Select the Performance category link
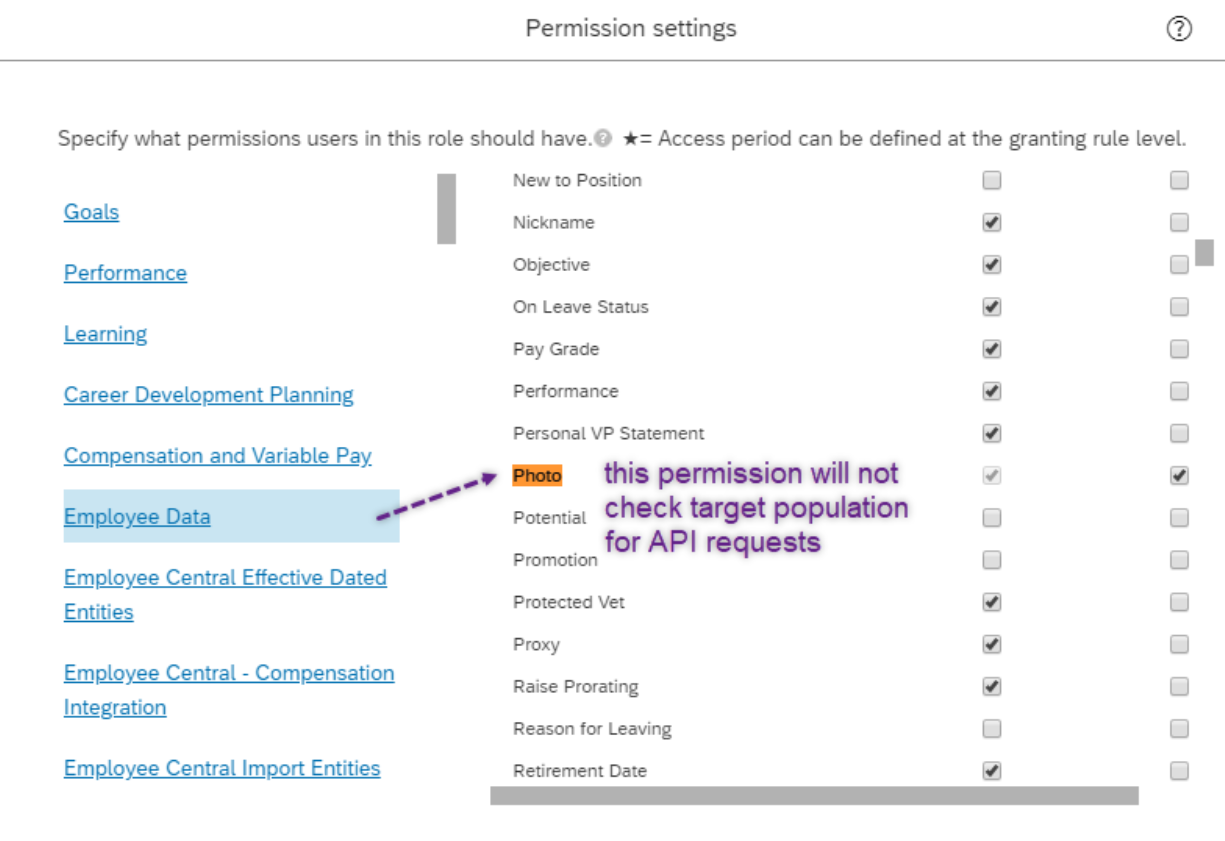1225x841 pixels. coord(125,273)
